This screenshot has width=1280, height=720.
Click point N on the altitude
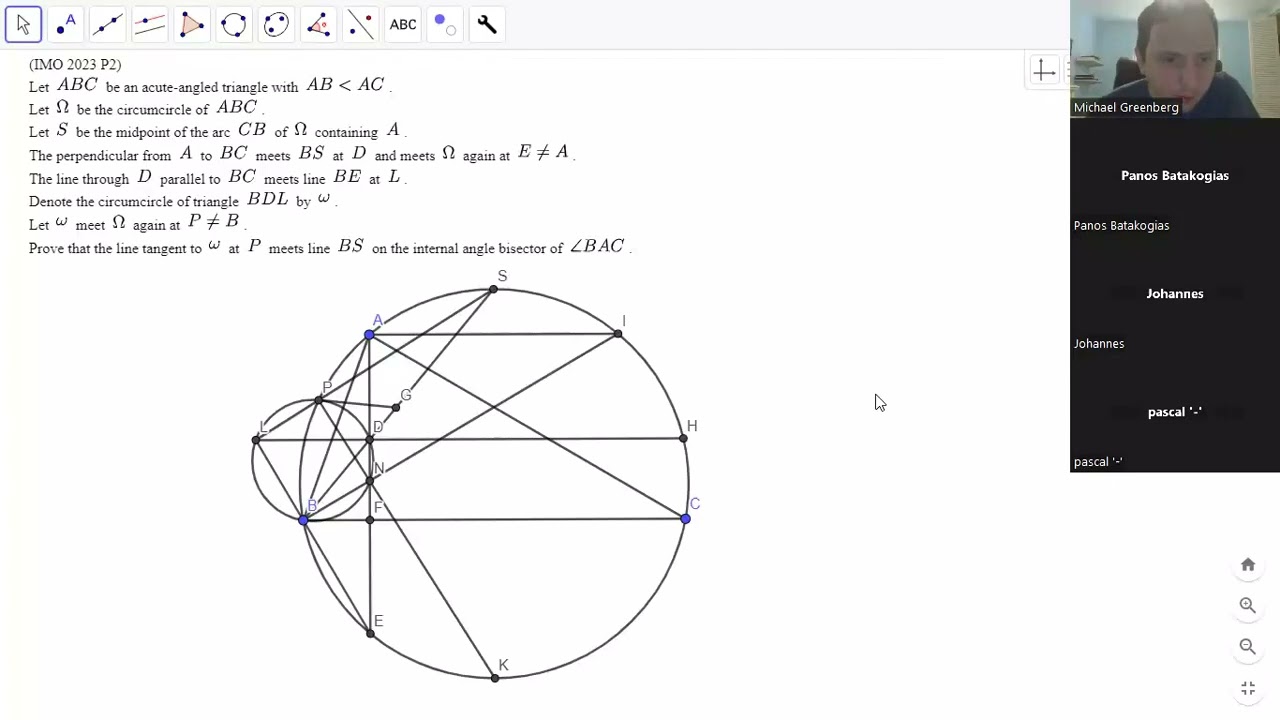coord(370,481)
